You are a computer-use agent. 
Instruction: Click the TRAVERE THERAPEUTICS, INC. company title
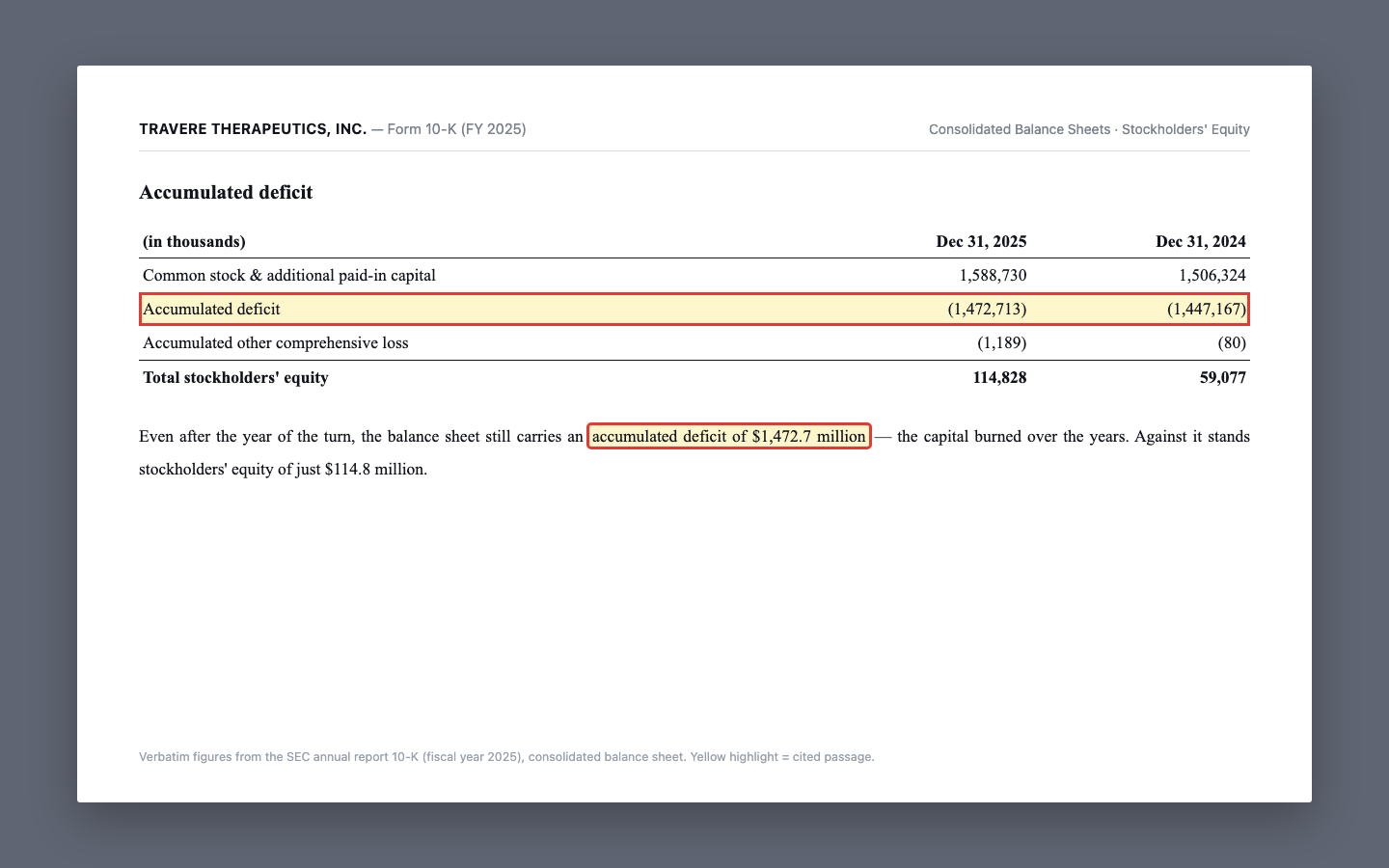pos(253,129)
